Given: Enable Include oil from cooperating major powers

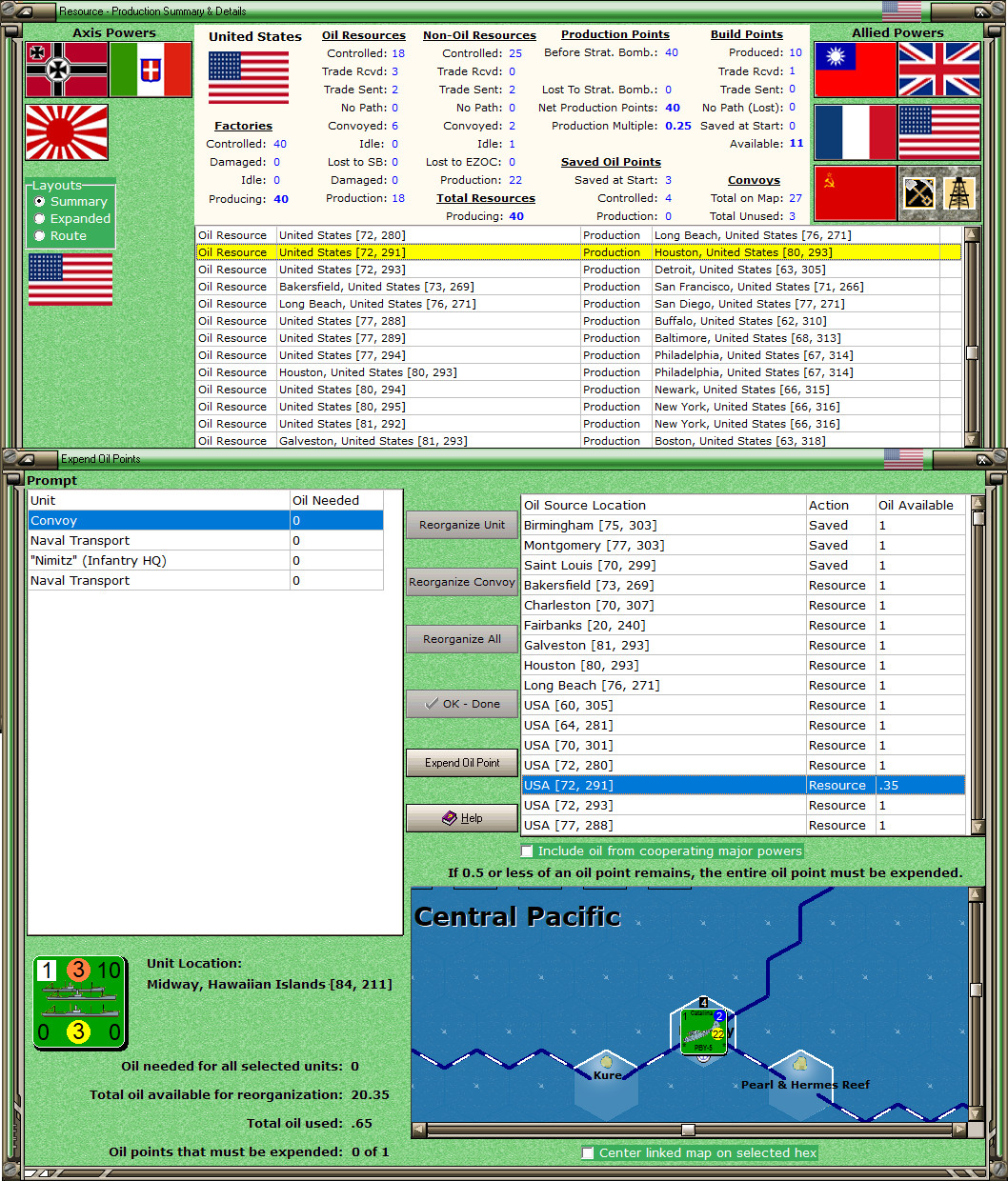Looking at the screenshot, I should click(527, 851).
